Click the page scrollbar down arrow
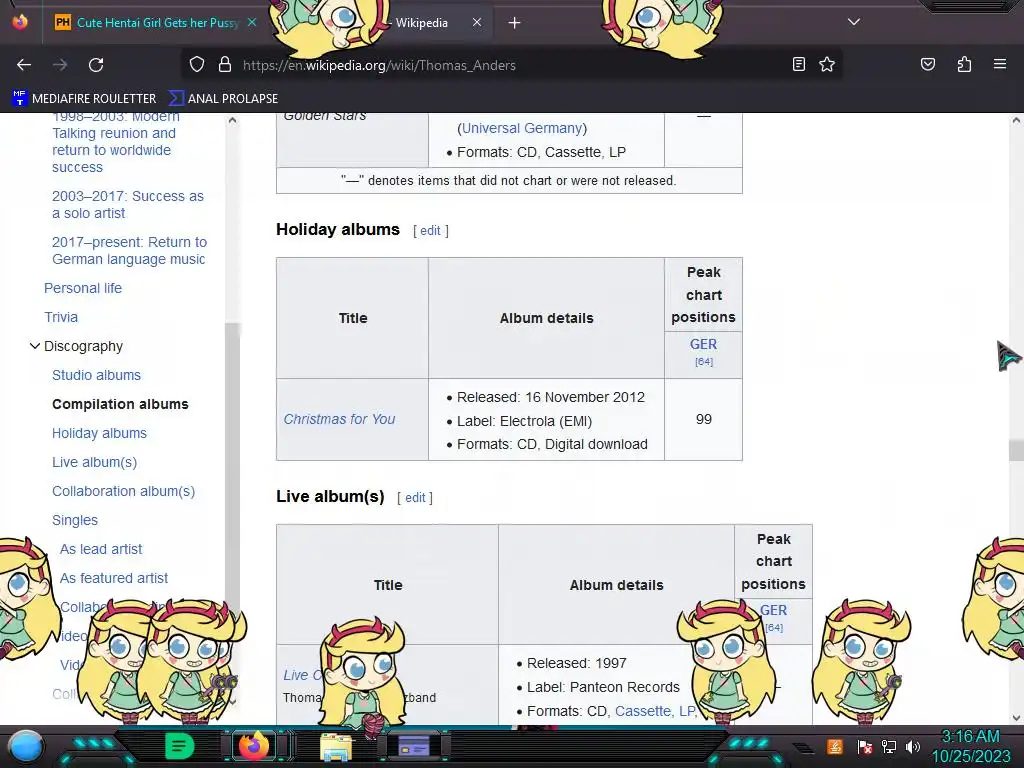1024x768 pixels. click(x=1016, y=718)
